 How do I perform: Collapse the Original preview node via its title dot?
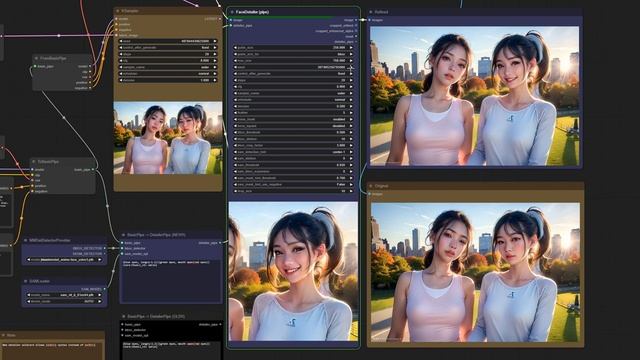(x=371, y=186)
